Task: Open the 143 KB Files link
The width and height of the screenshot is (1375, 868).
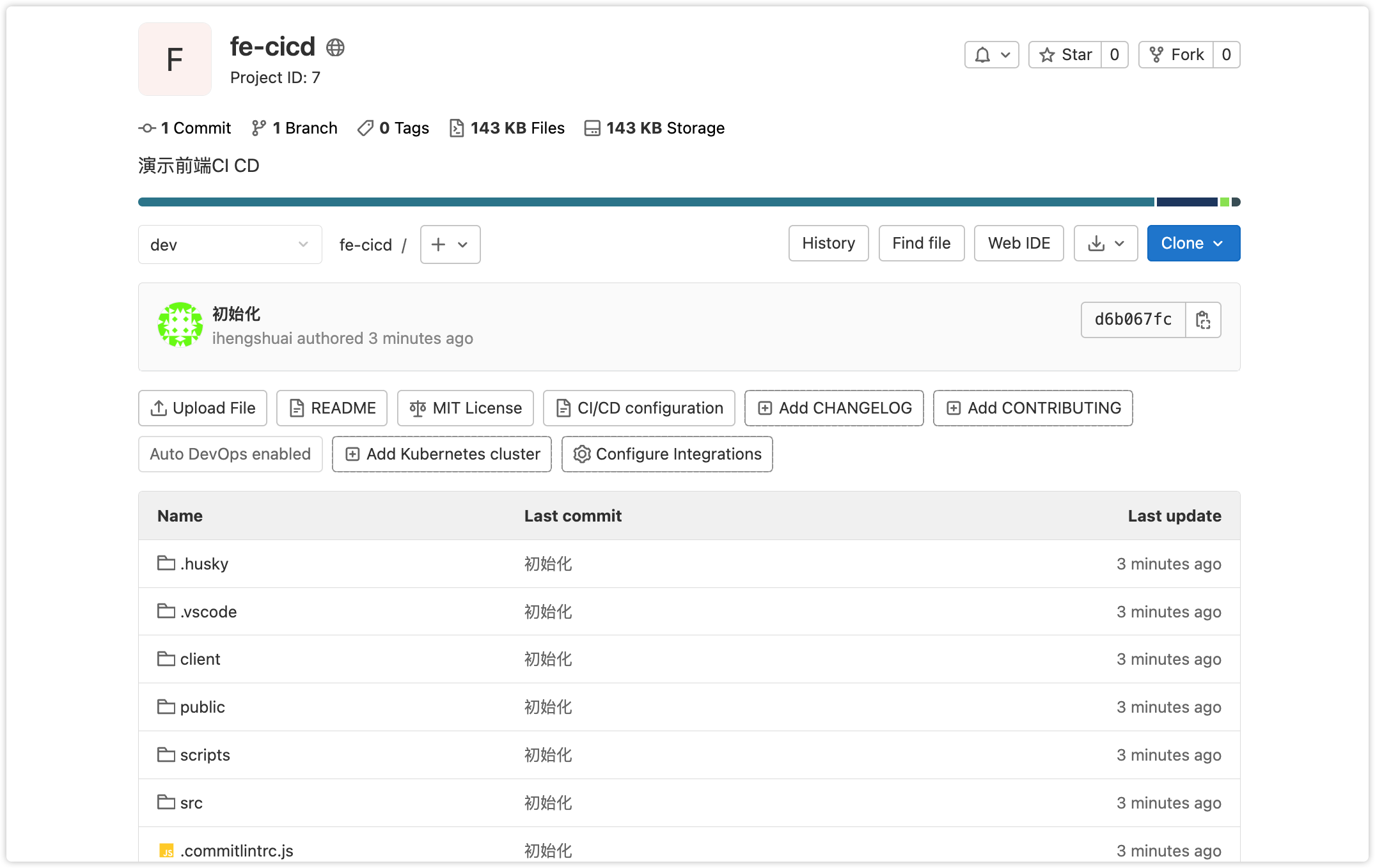Action: 507,128
